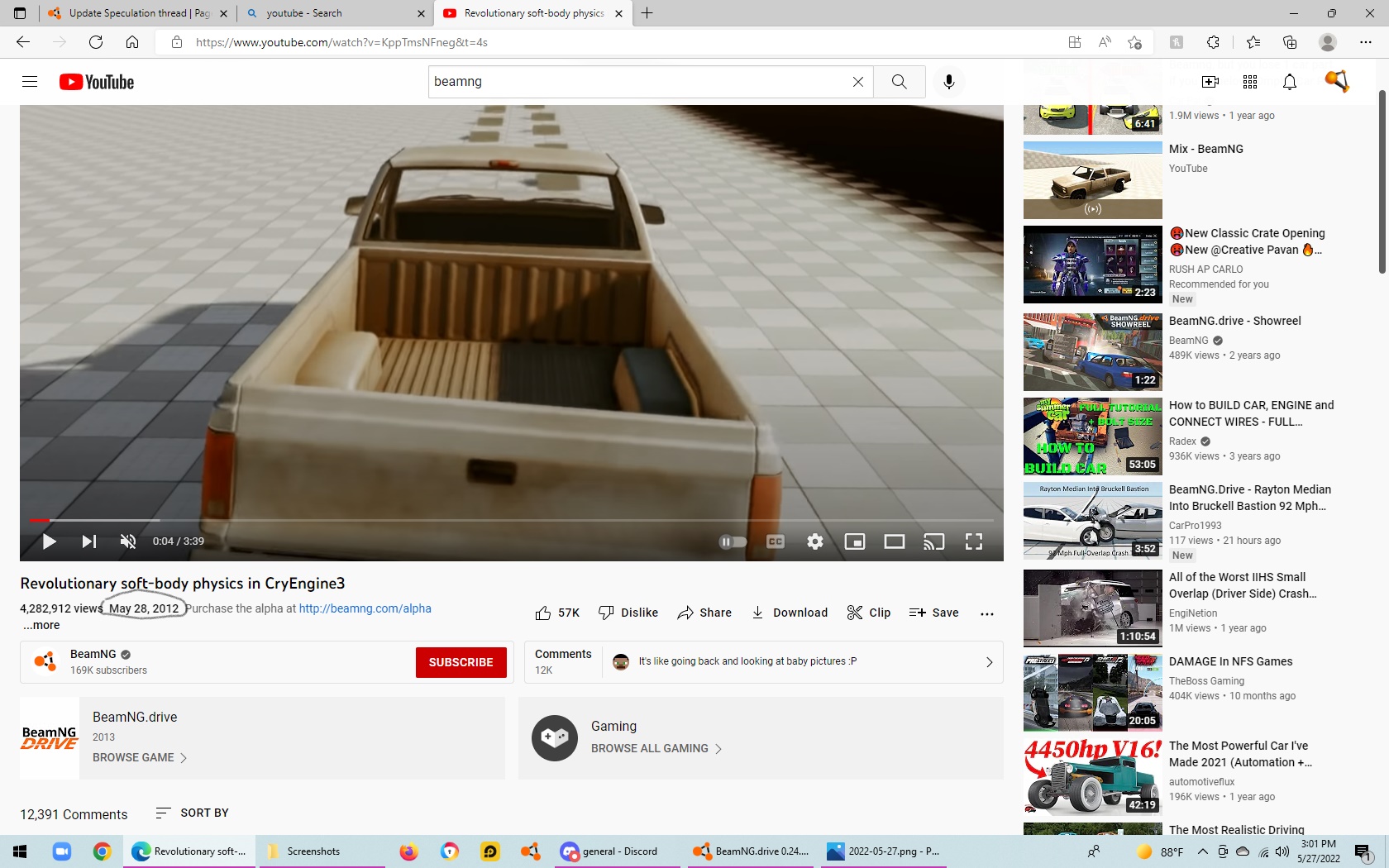Browse all Gaming videos
1389x868 pixels.
click(656, 749)
